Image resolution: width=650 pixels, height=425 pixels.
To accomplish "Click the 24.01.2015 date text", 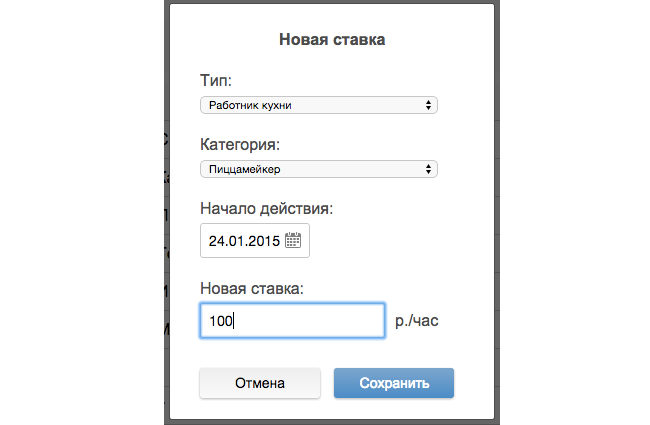I will [x=244, y=241].
